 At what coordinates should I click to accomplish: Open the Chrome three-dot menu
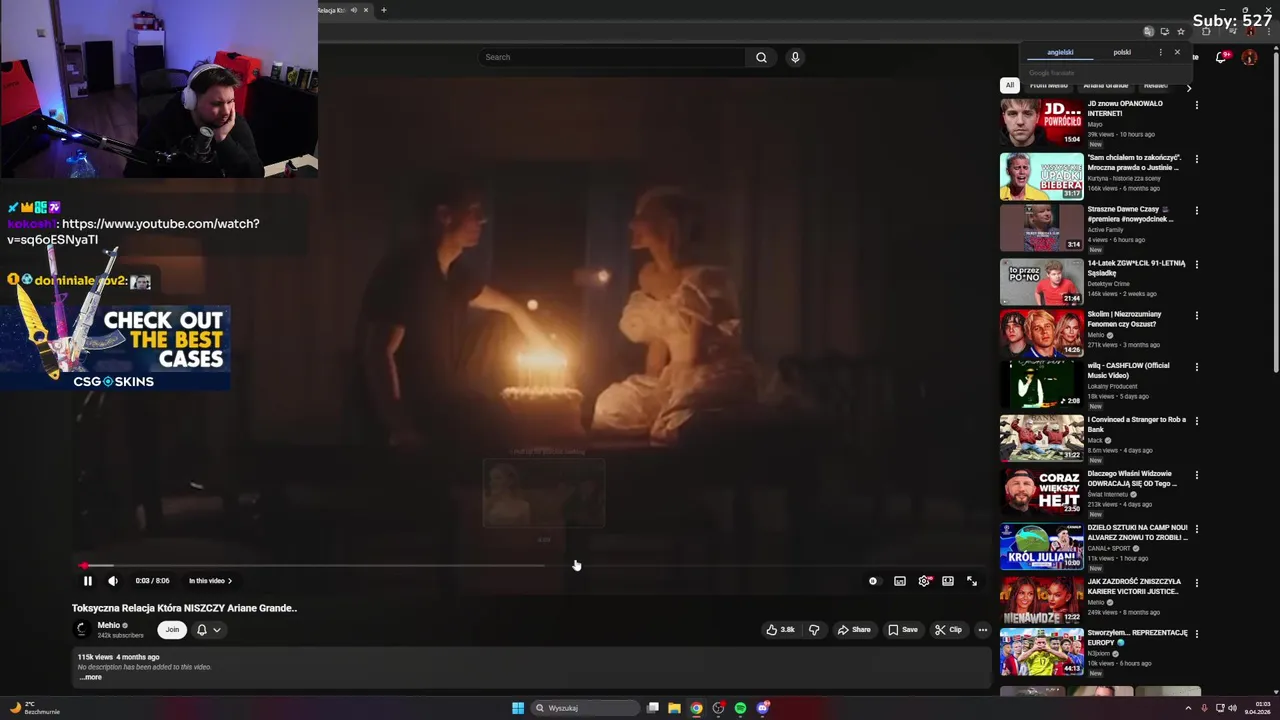click(x=1269, y=31)
